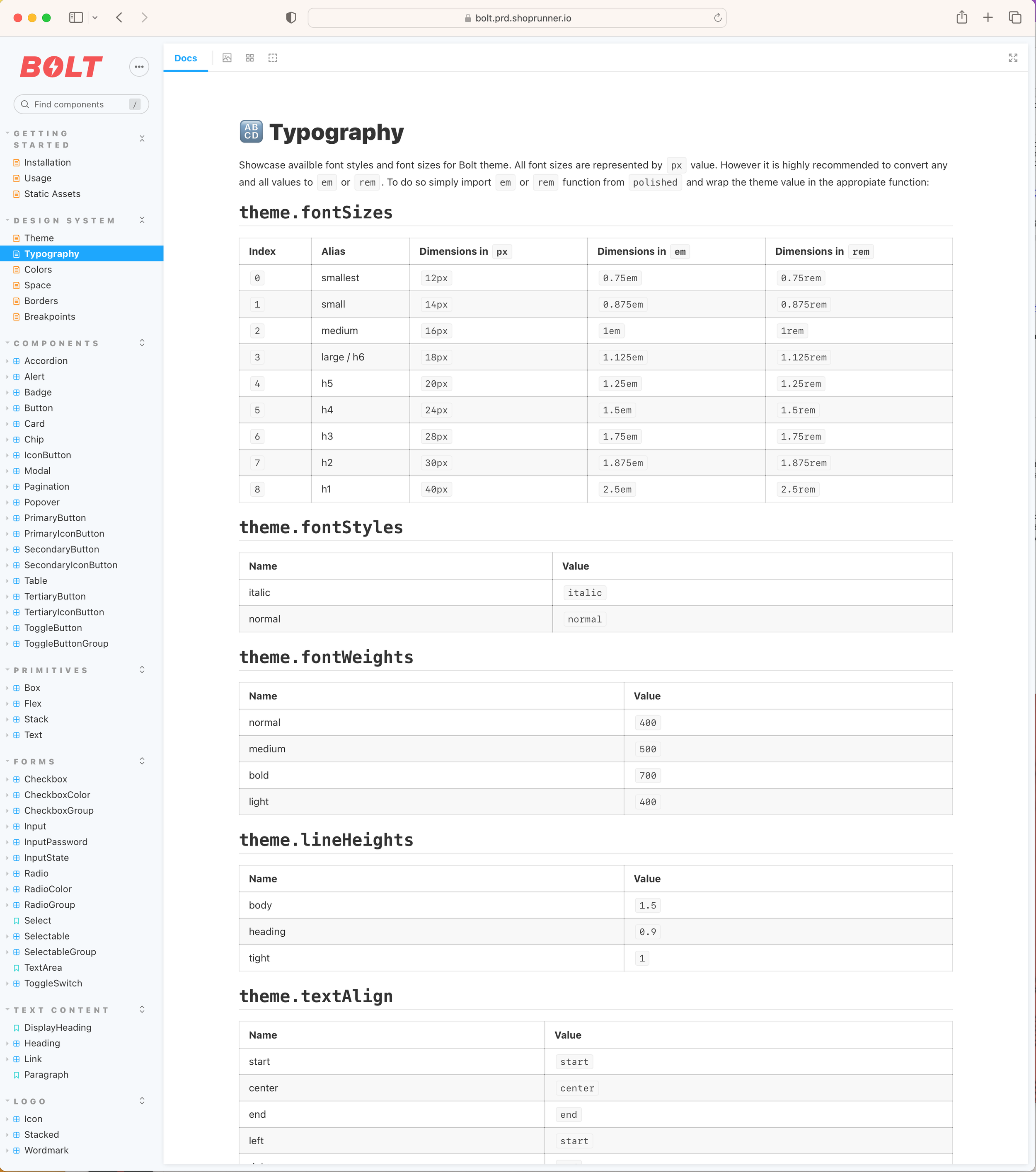Click the 'polished' inline code text
The image size is (1036, 1172).
[x=655, y=182]
